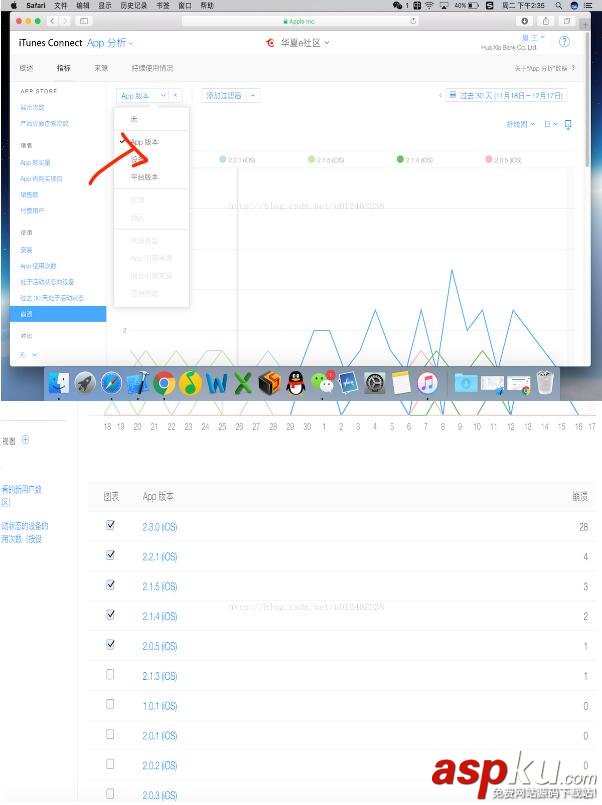This screenshot has height=805, width=602.
Task: Open Xcode hammer icon in Dock
Action: pyautogui.click(x=138, y=383)
